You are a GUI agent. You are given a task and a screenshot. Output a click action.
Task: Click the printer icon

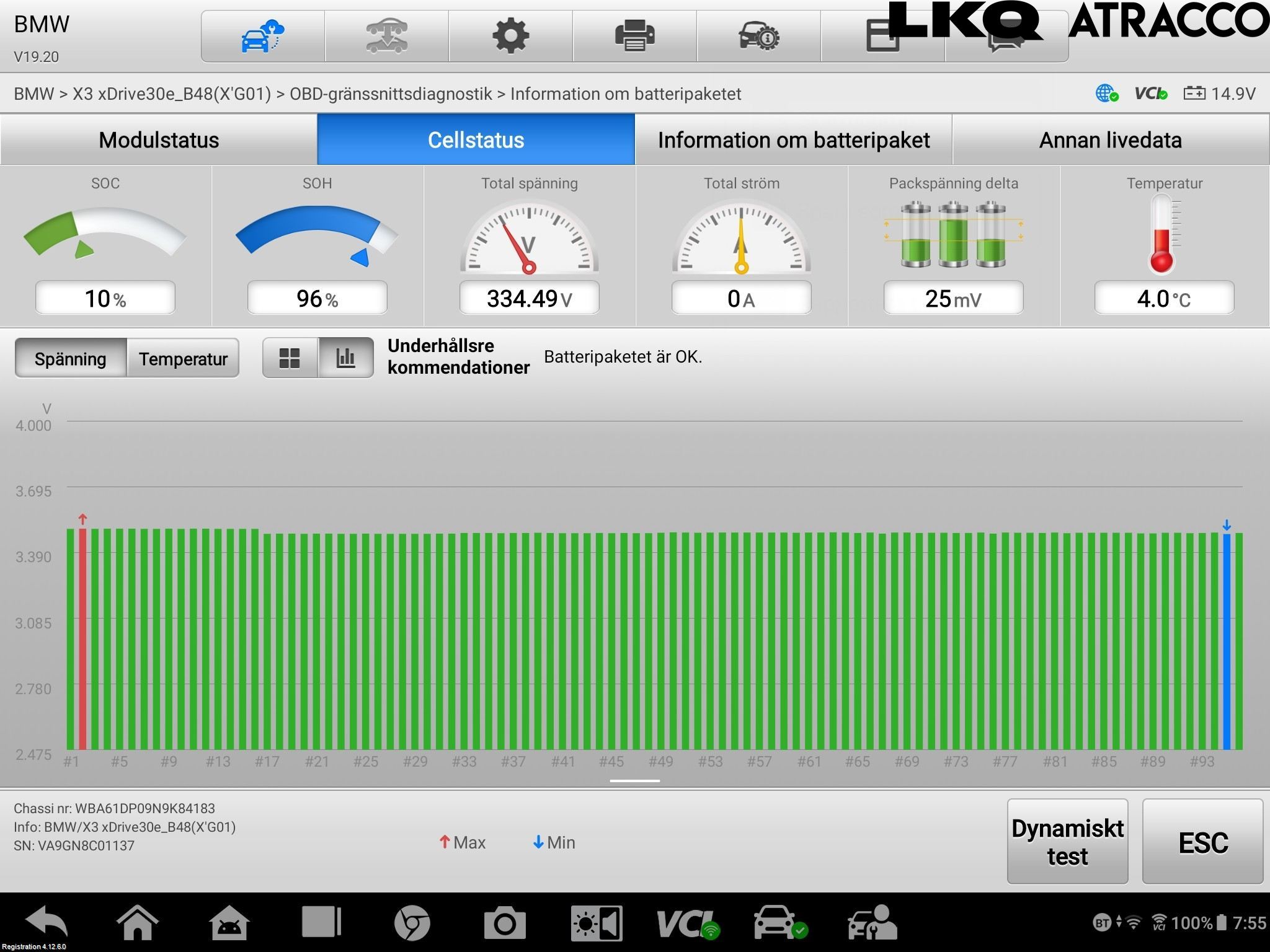coord(634,36)
